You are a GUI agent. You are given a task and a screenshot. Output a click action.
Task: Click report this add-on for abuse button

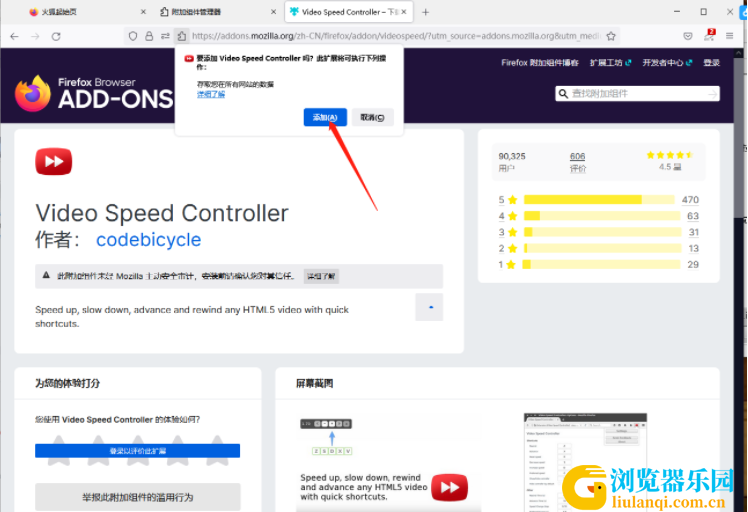pos(137,497)
